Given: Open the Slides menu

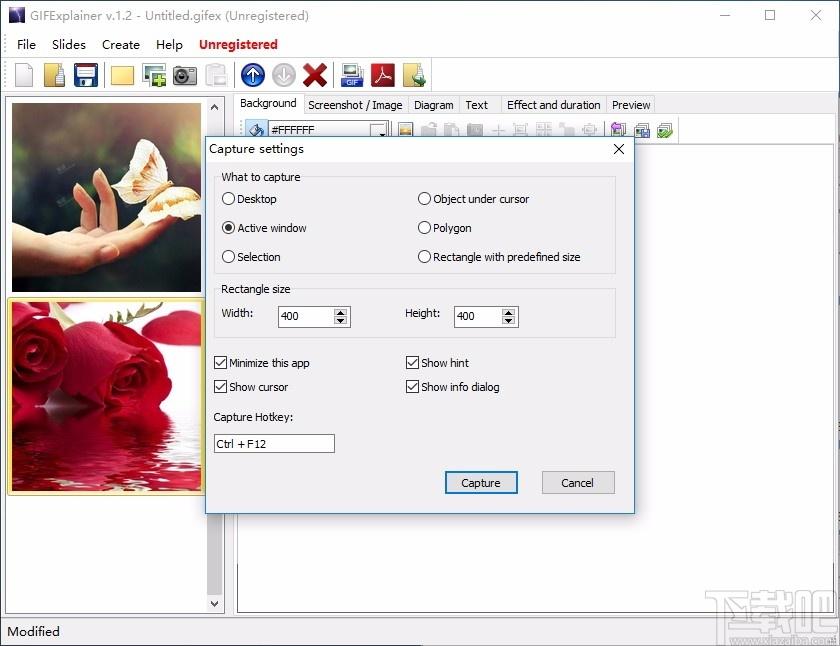Looking at the screenshot, I should point(69,44).
